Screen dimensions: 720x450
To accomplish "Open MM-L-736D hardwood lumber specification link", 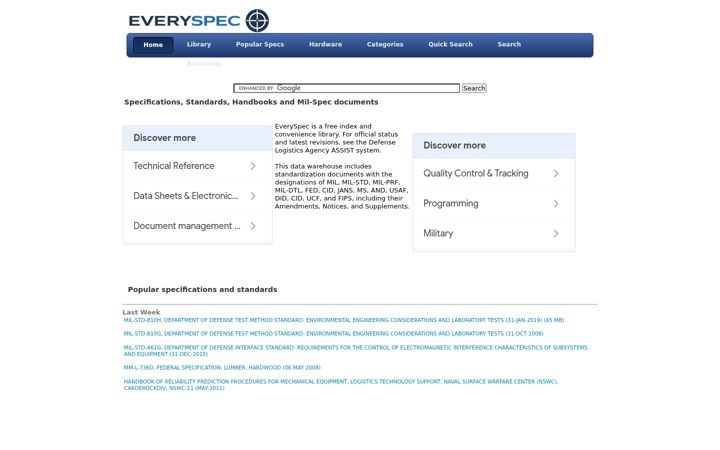I will [x=222, y=368].
